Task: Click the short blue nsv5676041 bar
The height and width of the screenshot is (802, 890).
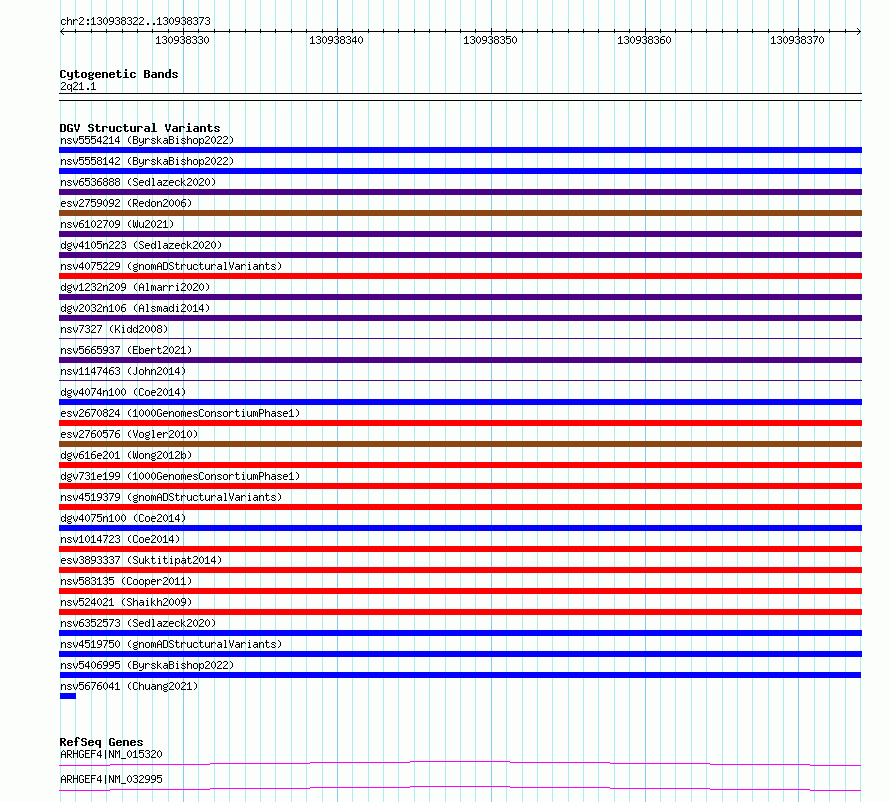Action: tap(68, 696)
